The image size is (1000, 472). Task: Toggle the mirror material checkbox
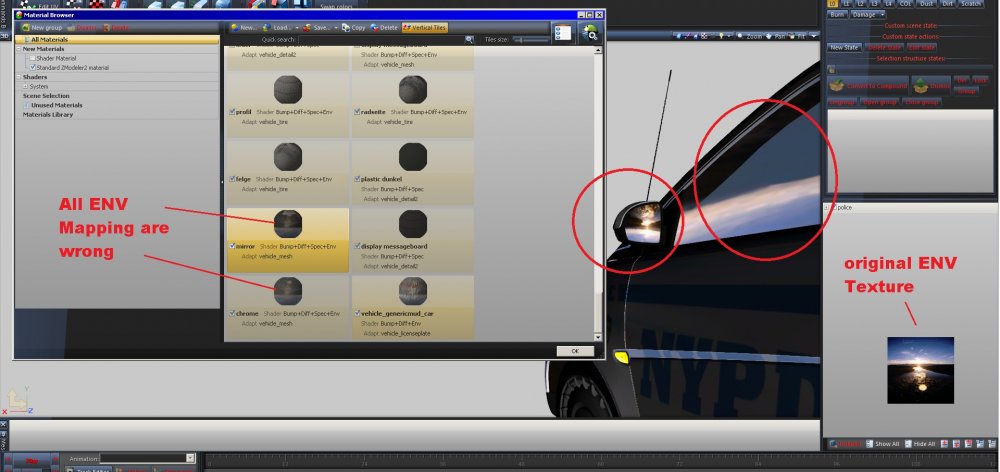[232, 246]
